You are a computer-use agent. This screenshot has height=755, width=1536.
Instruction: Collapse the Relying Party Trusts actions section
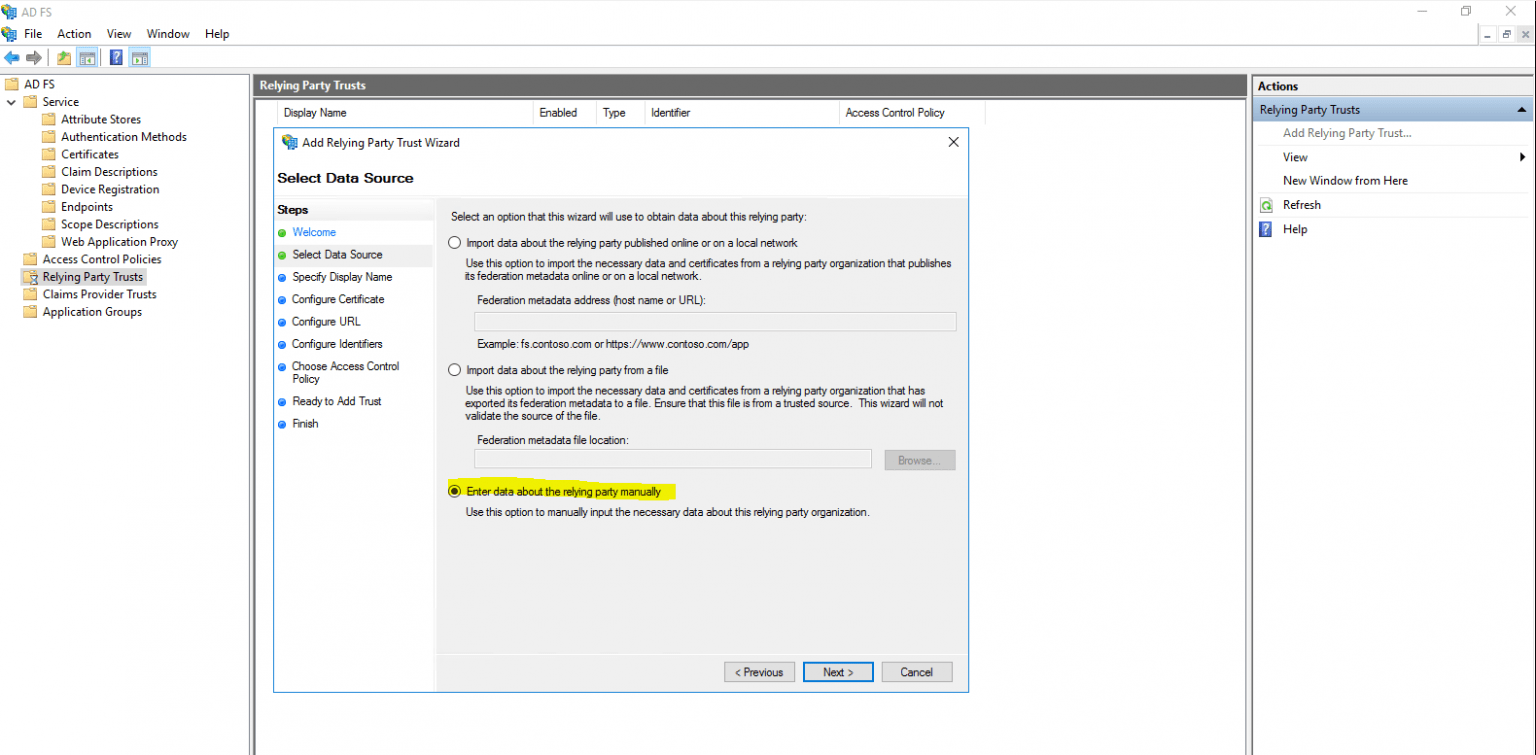pyautogui.click(x=1521, y=109)
